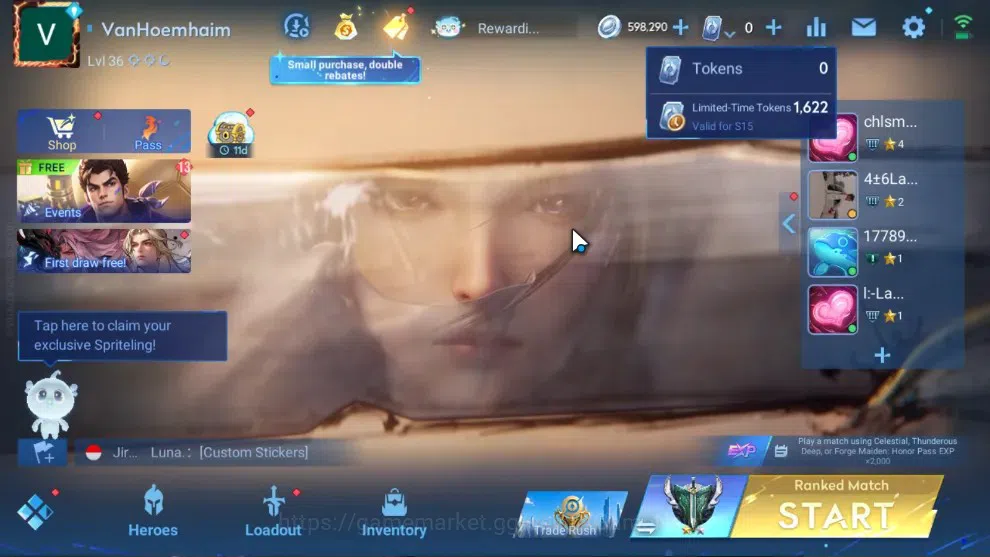Open the daily task calendar icon

coord(781,451)
